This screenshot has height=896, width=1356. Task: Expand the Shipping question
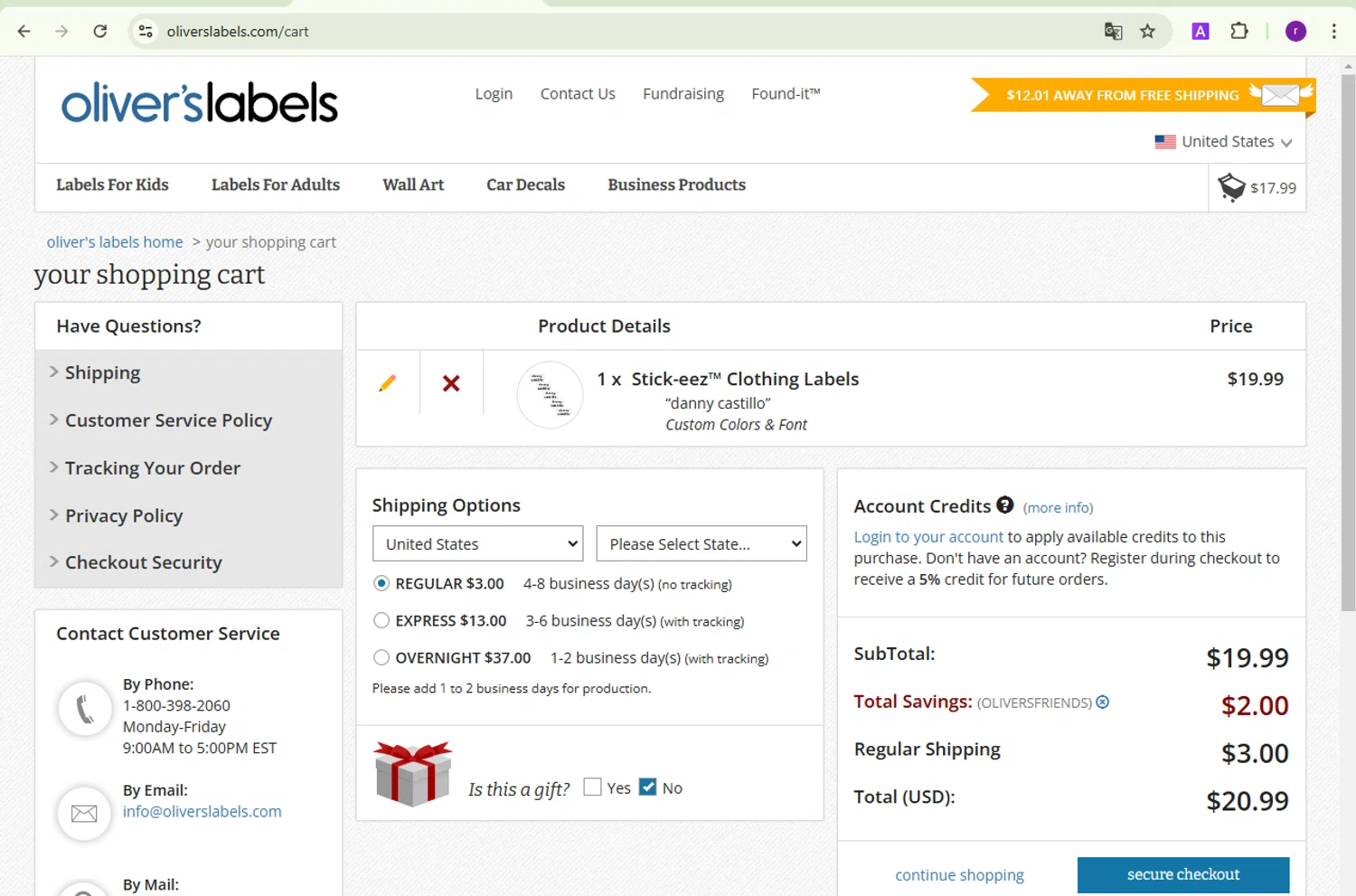tap(102, 373)
